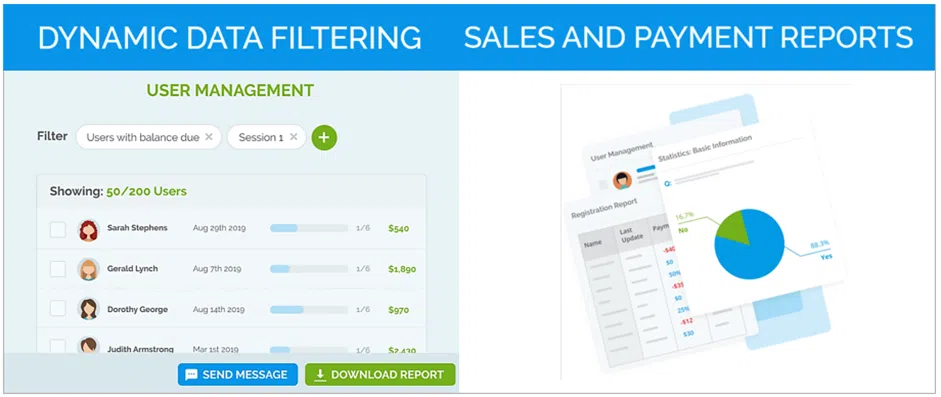Screen dimensions: 941x397
Task: Open Gerald Lynch's avatar
Action: coord(89,269)
